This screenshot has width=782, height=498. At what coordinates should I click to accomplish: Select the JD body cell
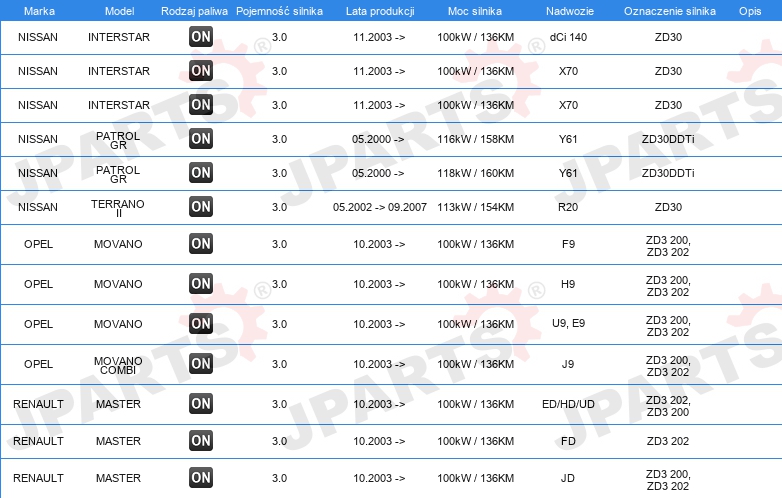568,478
